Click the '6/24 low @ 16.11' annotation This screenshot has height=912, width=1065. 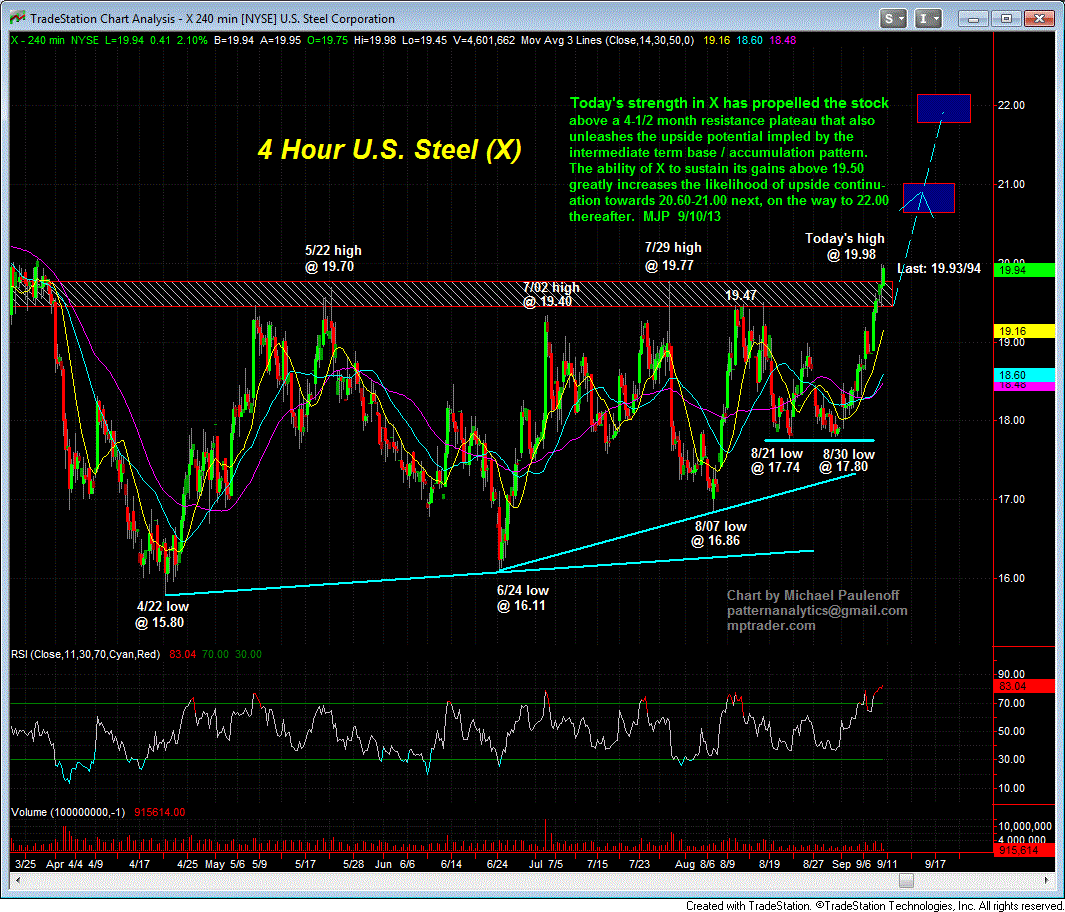(522, 598)
